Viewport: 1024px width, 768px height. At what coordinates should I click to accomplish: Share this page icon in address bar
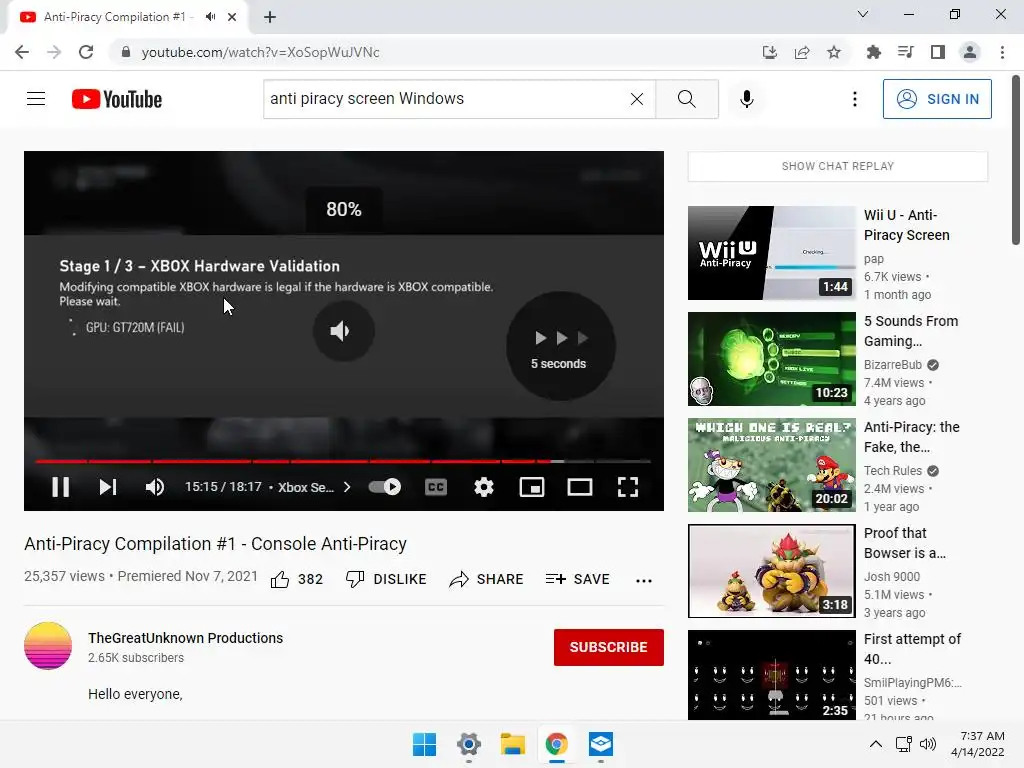(801, 52)
